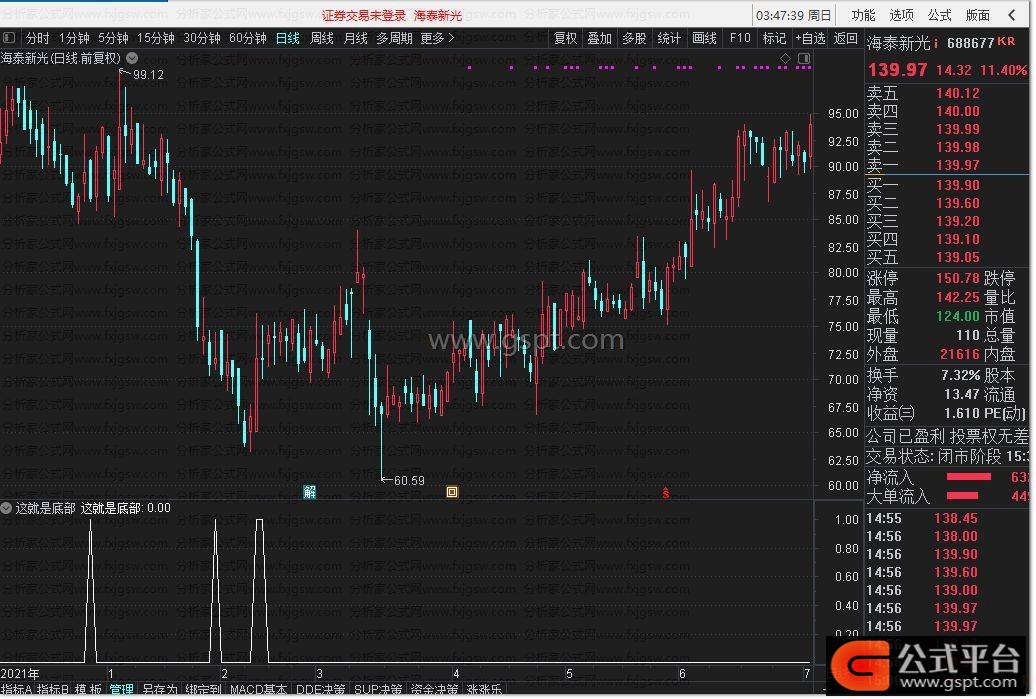Open the 画线 drawing tools
The height and width of the screenshot is (699, 1036).
(704, 38)
